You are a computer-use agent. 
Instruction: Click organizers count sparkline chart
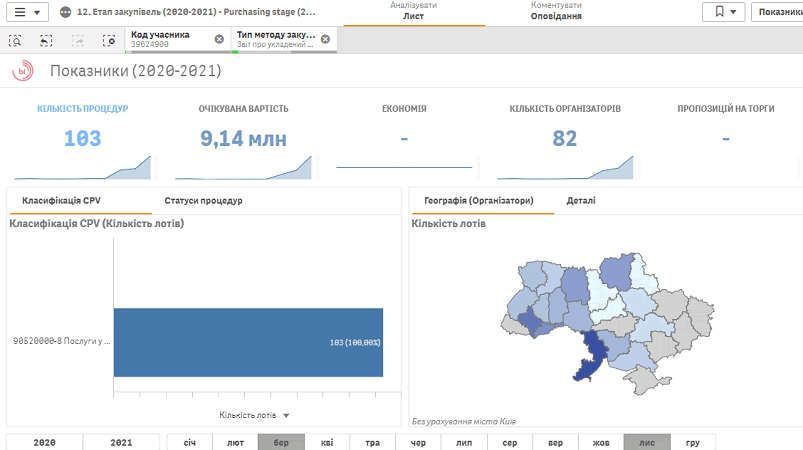565,167
